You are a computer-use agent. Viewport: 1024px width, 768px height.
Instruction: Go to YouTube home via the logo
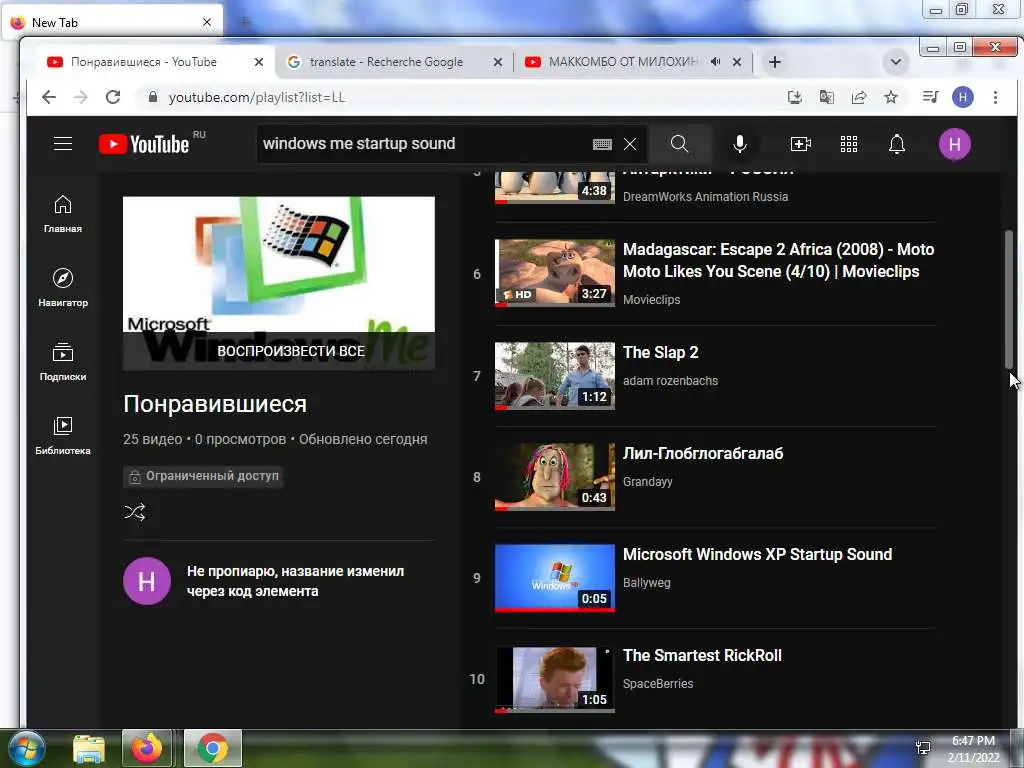[x=144, y=144]
